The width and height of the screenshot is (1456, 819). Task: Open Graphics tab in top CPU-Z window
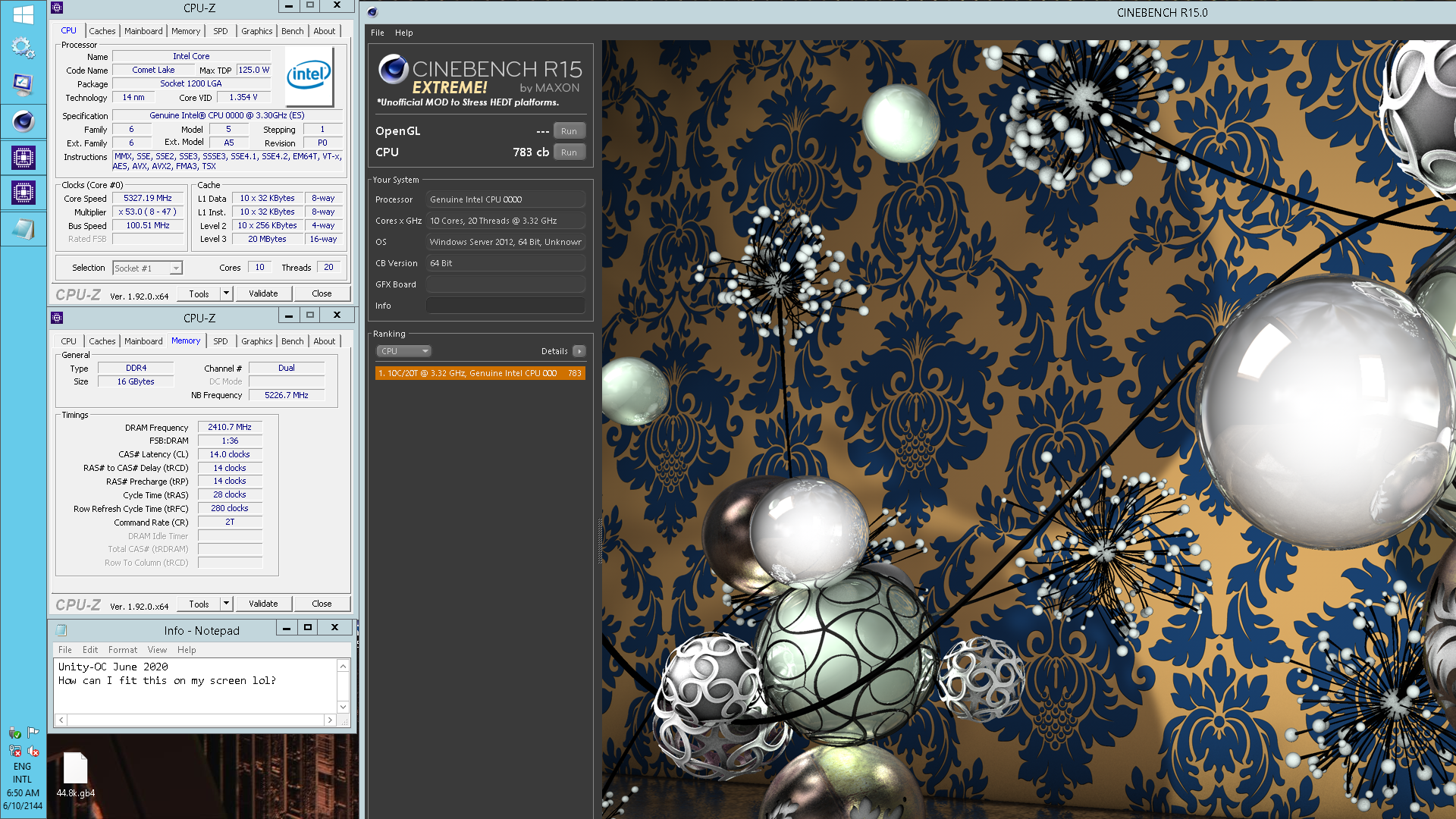[257, 31]
